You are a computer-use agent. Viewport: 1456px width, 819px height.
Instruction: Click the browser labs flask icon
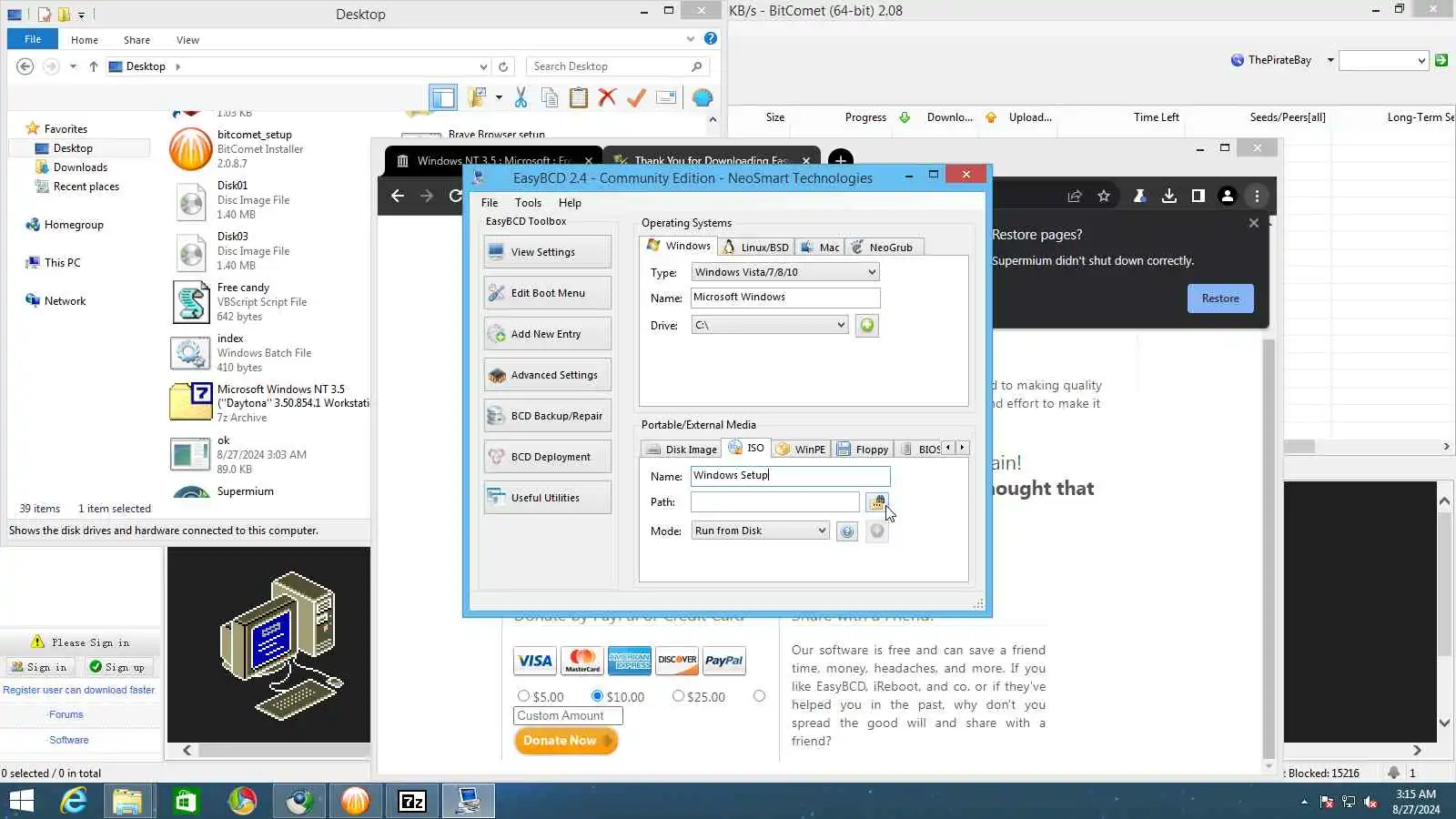click(1139, 196)
